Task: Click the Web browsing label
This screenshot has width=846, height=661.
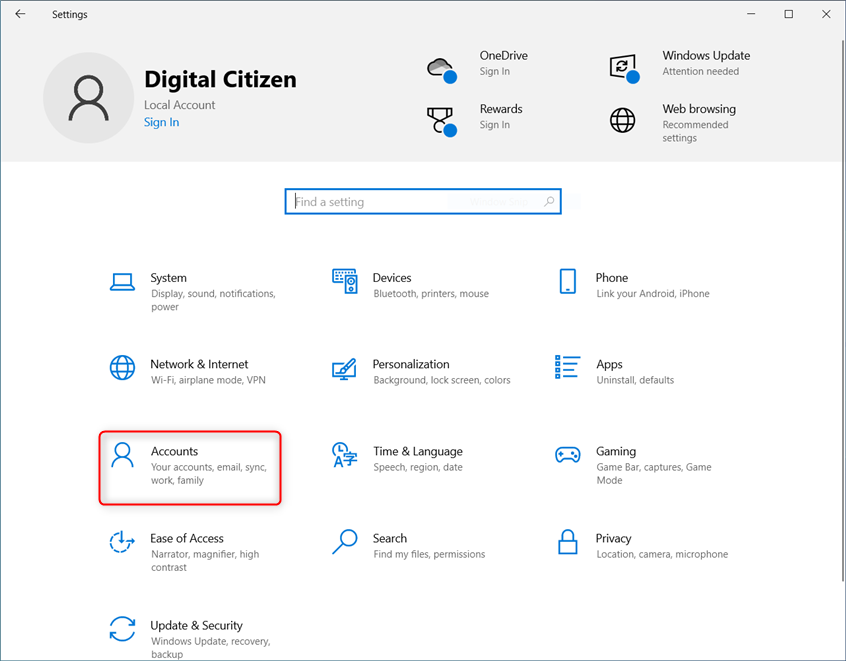Action: tap(699, 109)
